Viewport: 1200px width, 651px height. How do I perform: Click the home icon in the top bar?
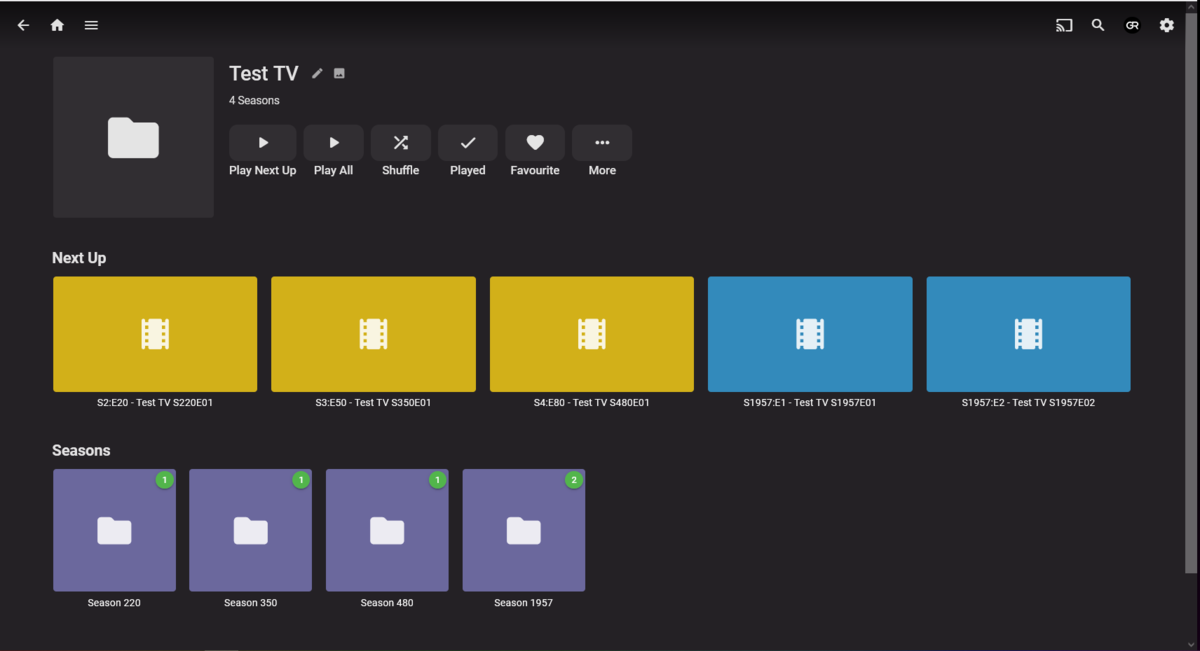tap(57, 25)
